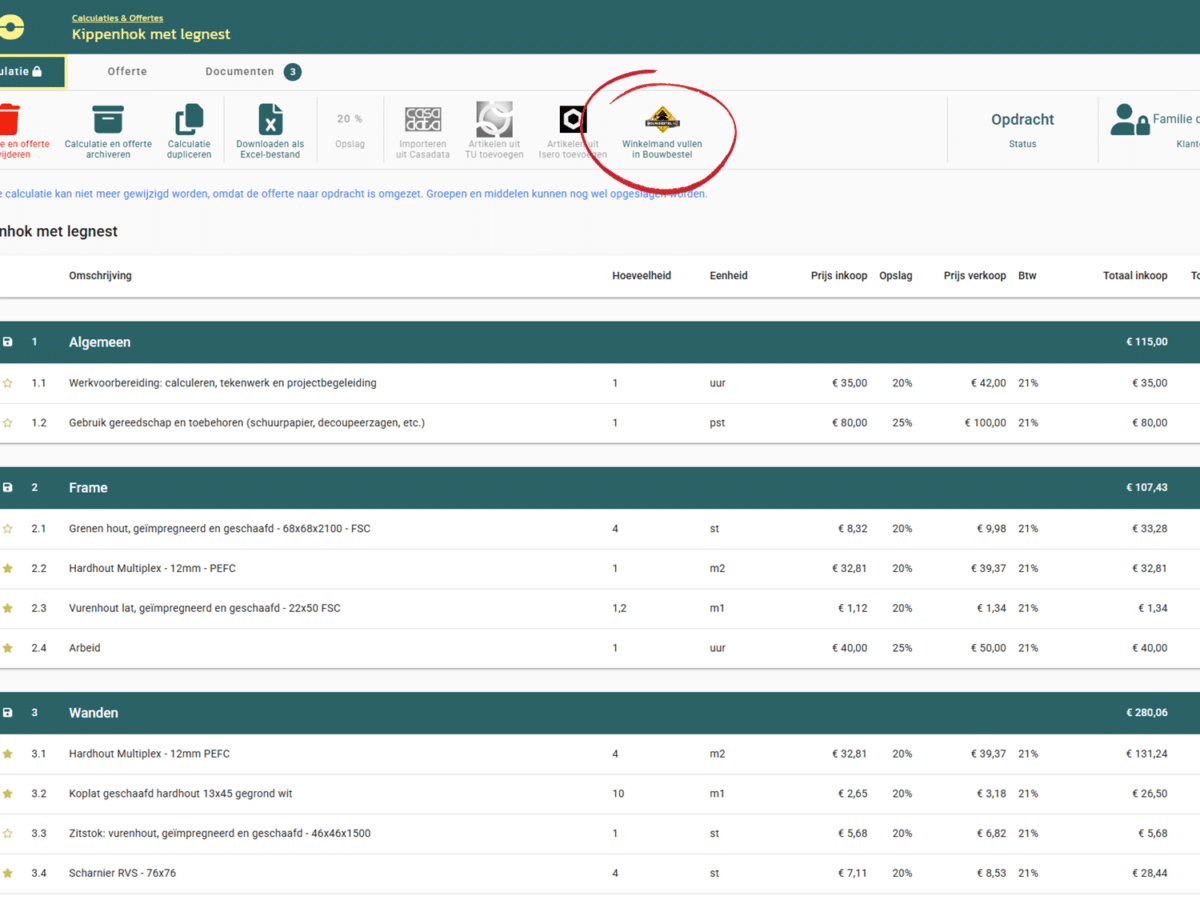The height and width of the screenshot is (900, 1200).
Task: Click Koplat geschaafd hardhout description
Action: coord(181,793)
